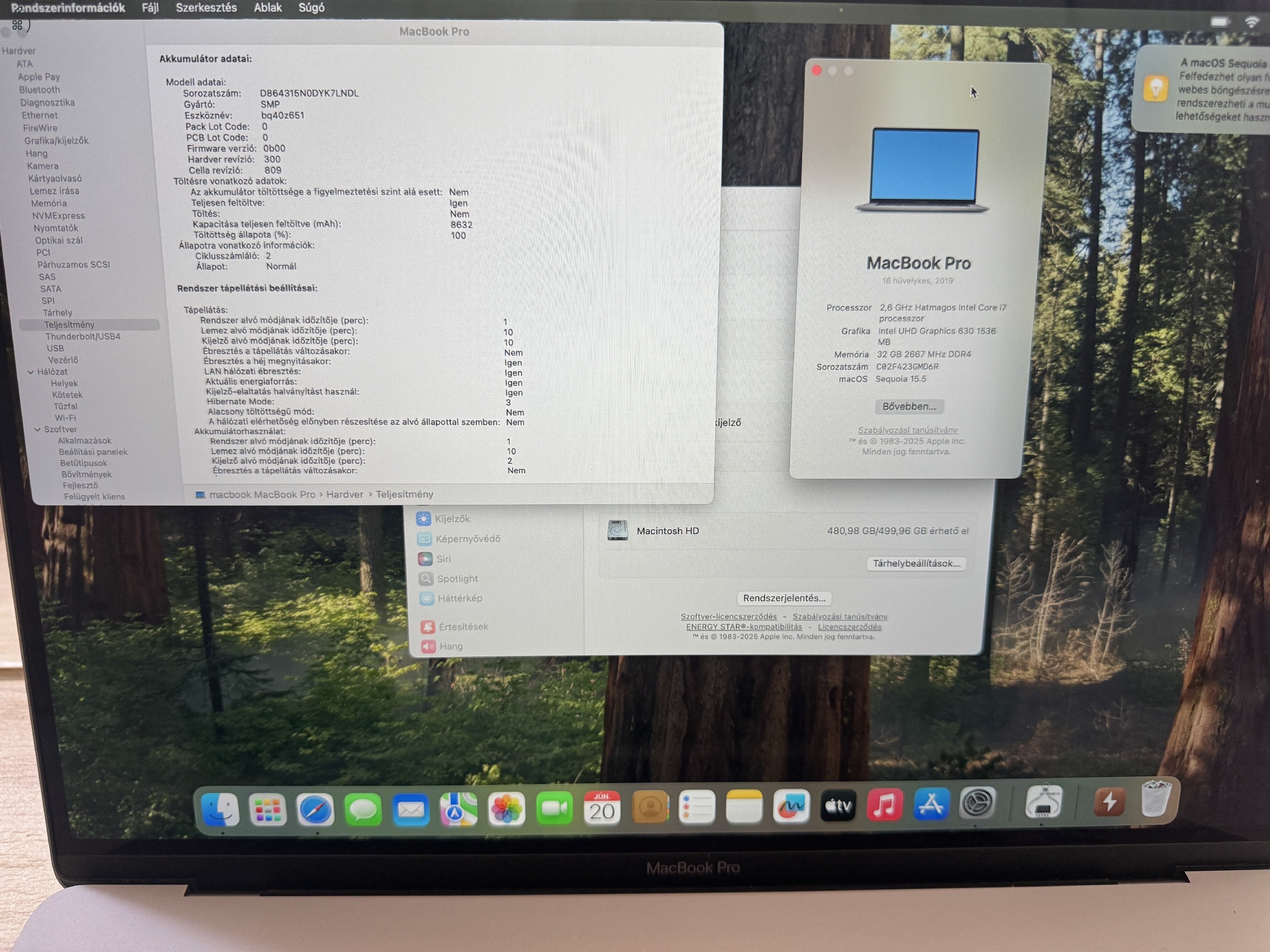This screenshot has height=952, width=1270.
Task: Open the Licencszerződés link
Action: click(x=850, y=627)
